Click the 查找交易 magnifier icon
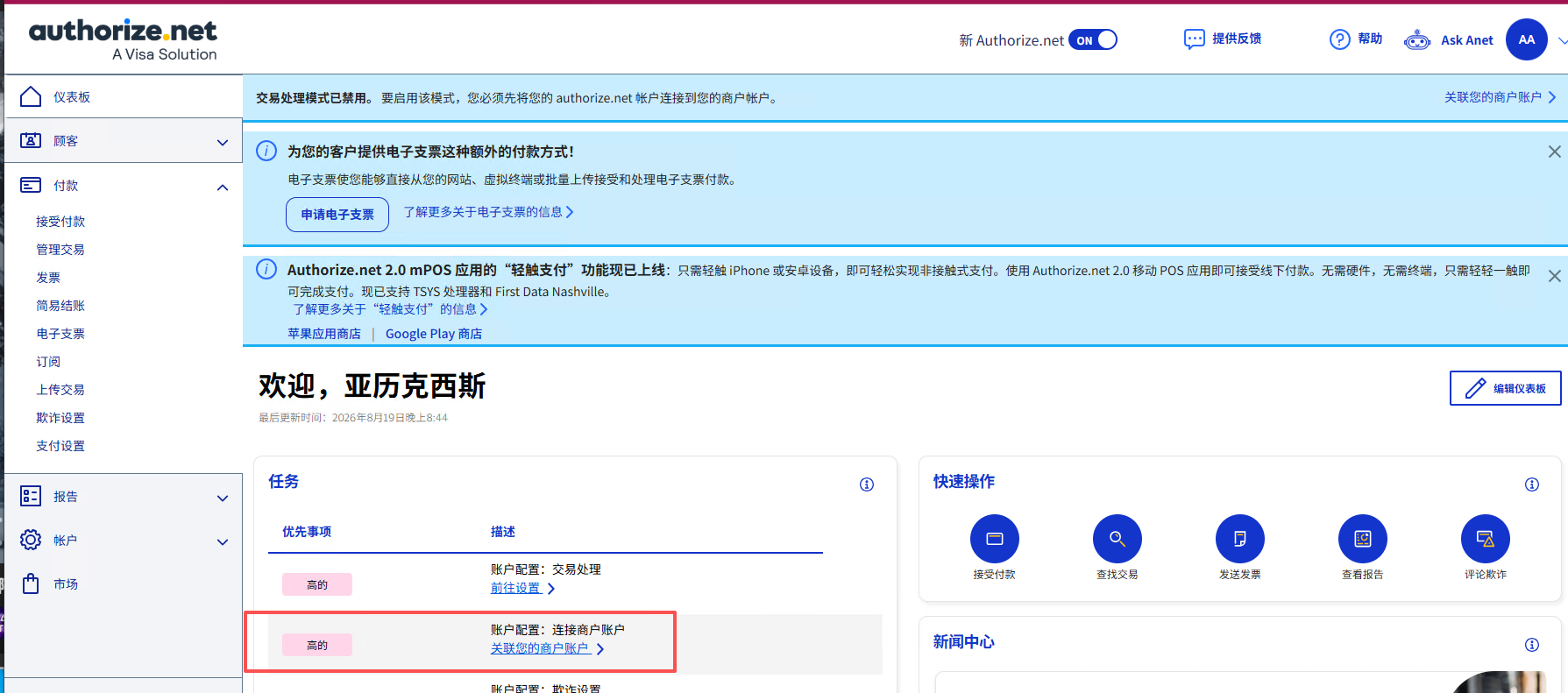 [x=1117, y=539]
